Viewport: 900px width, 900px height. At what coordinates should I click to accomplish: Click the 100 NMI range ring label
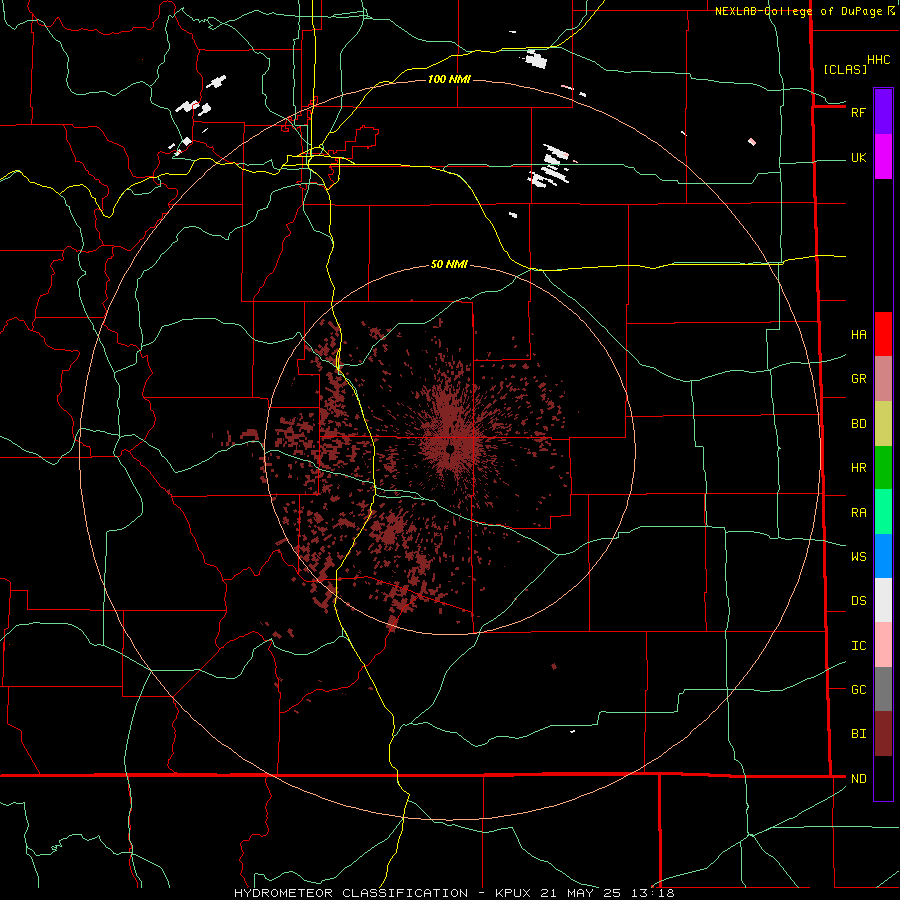pos(449,79)
